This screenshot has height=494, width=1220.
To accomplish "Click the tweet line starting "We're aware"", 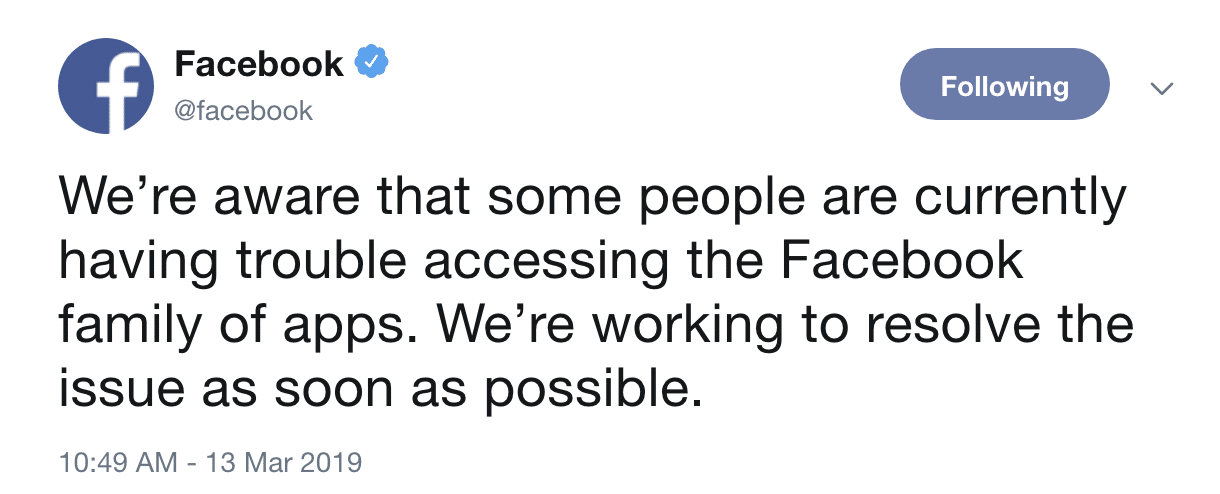I will coord(592,200).
